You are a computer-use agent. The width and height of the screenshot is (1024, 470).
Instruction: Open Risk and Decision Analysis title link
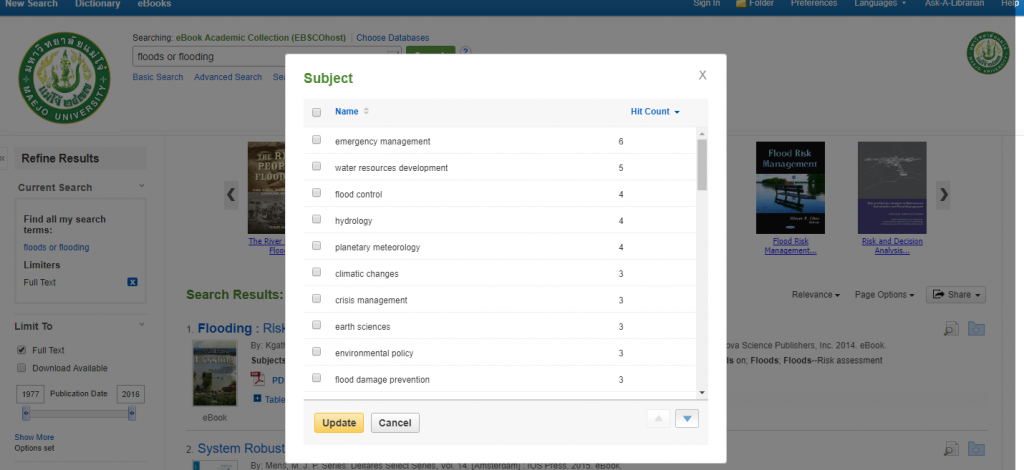tap(892, 246)
